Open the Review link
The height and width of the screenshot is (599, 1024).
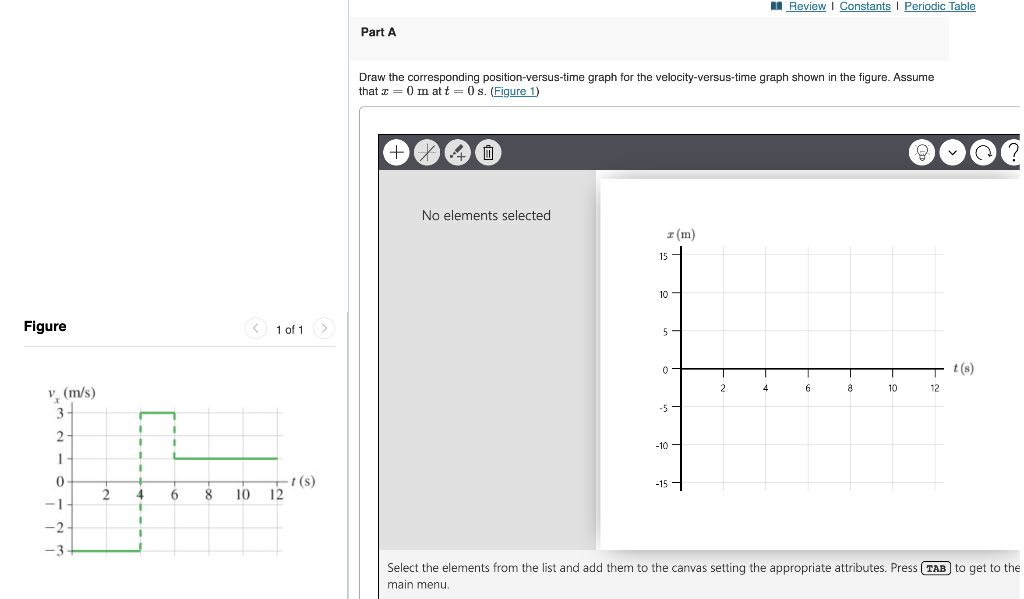807,7
